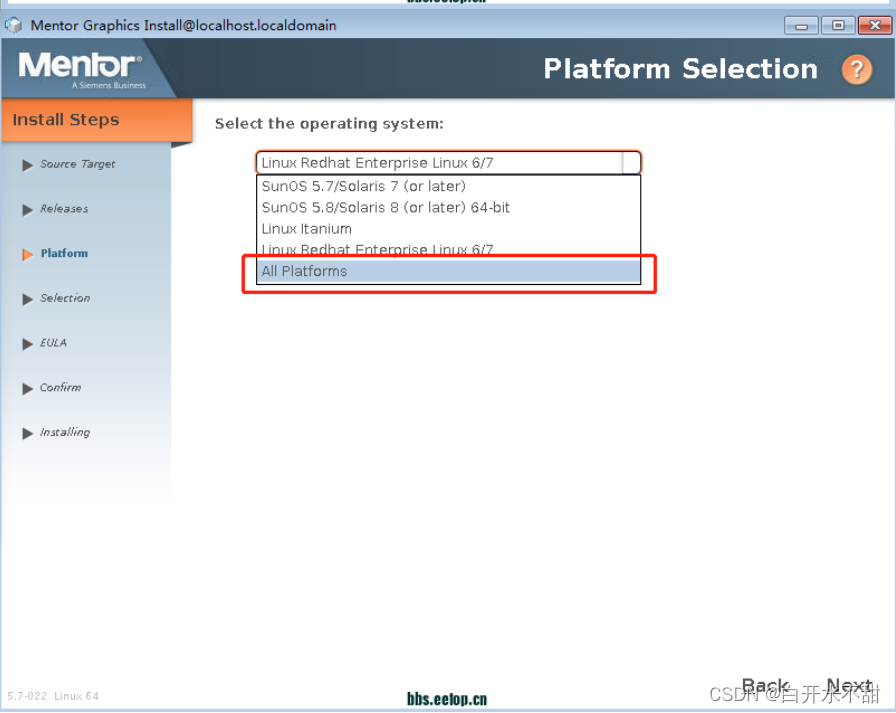The image size is (896, 713).
Task: Click the Next button
Action: tap(850, 685)
